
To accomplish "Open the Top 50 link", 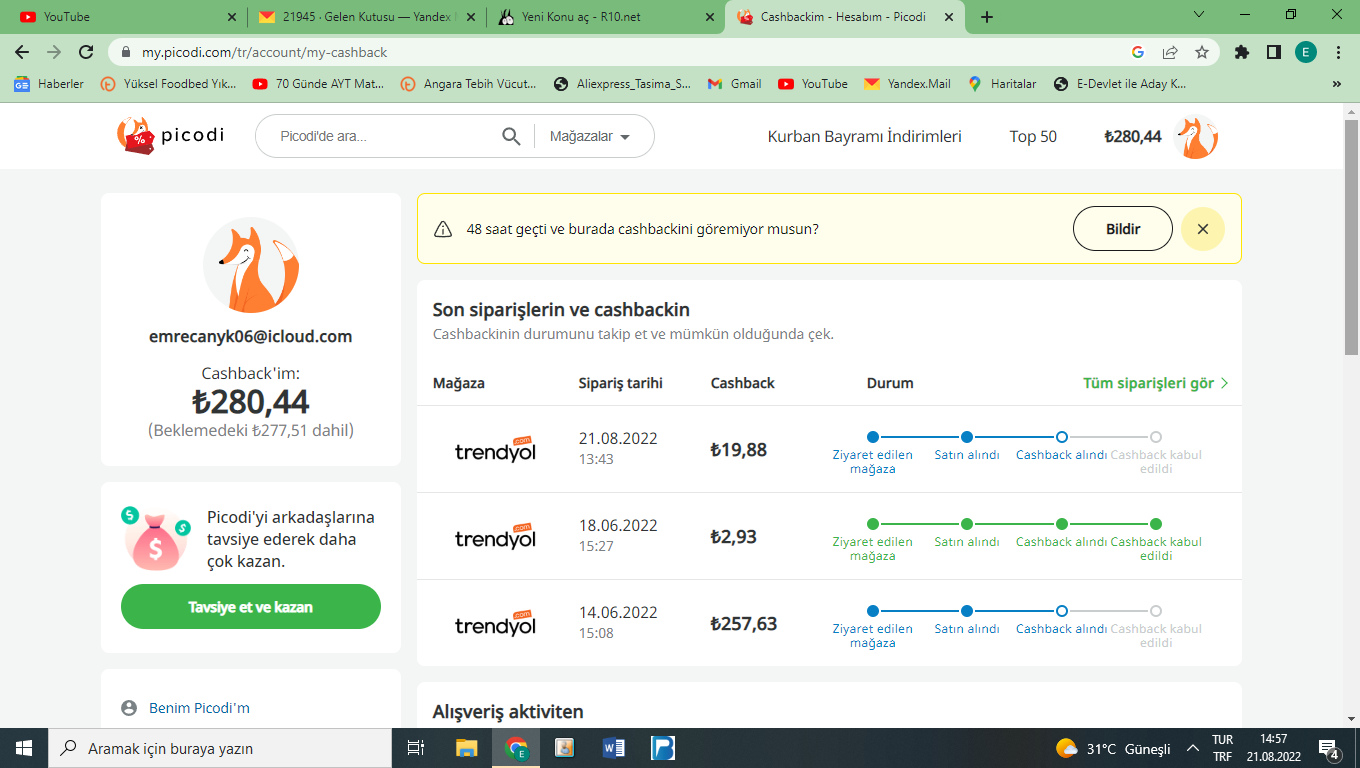I will [x=1033, y=137].
